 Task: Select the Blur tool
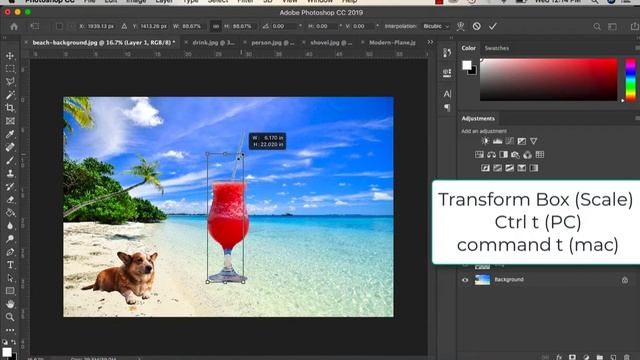(10, 226)
